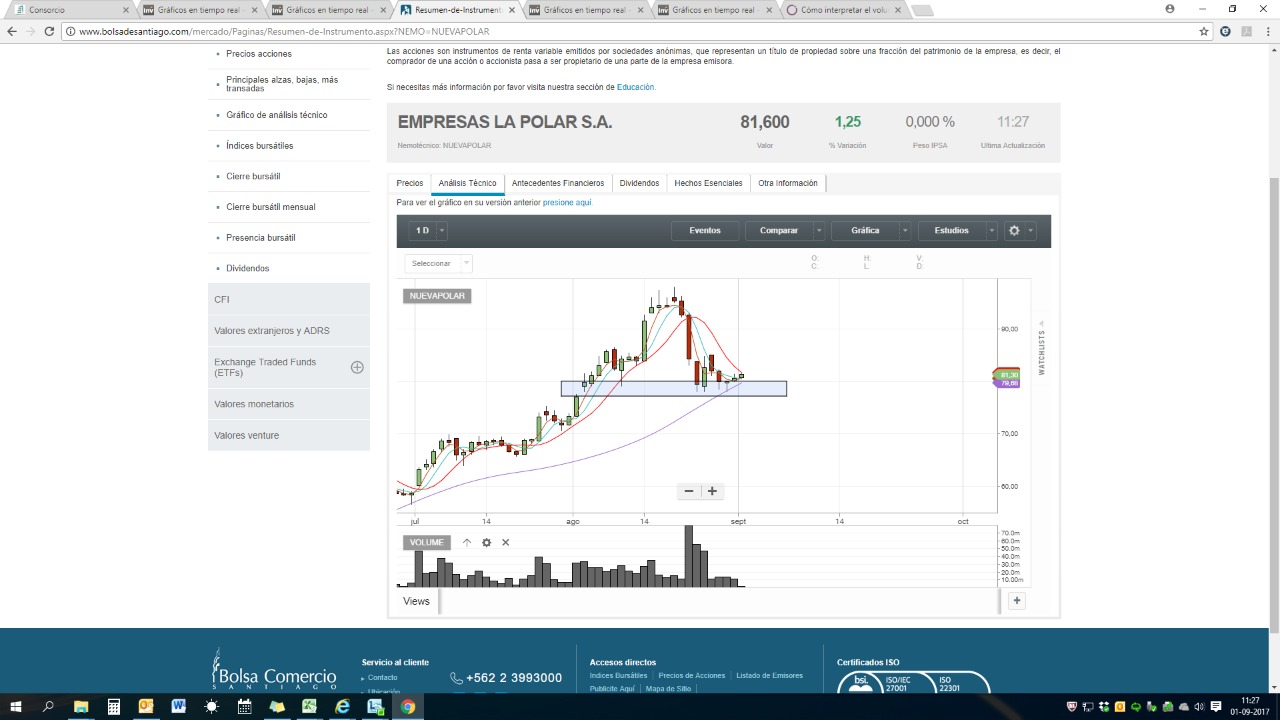Screen dimensions: 1280x720
Task: Open Word from taskbar
Action: (x=179, y=706)
